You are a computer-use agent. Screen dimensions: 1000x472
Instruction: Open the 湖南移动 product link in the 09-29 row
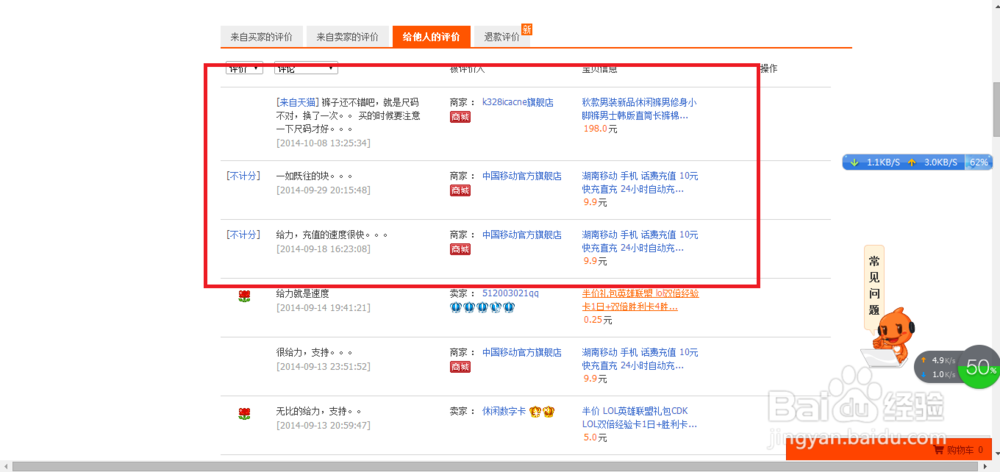click(x=640, y=182)
